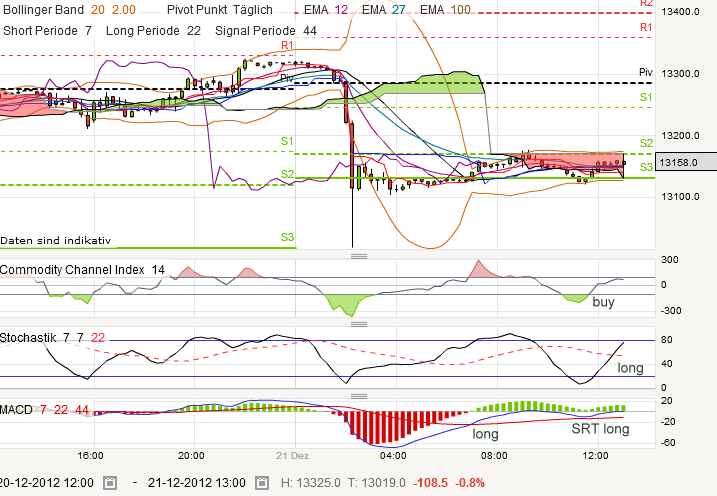The height and width of the screenshot is (496, 717).
Task: Click the Piv label at right edge
Action: pos(646,72)
